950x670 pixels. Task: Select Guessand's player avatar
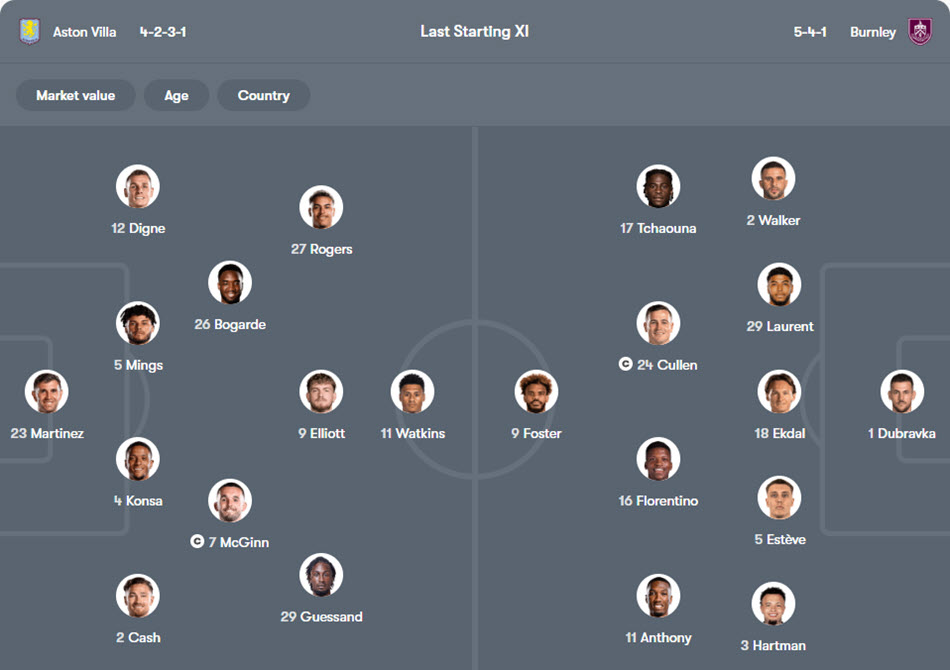(x=321, y=575)
